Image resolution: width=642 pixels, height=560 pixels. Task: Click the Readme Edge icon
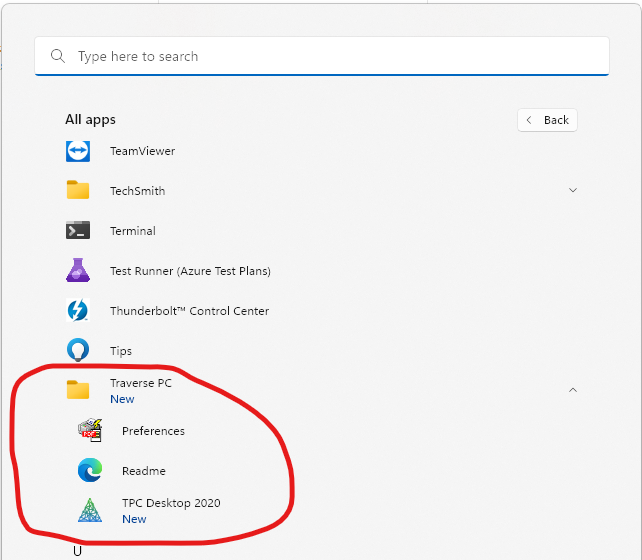[90, 470]
